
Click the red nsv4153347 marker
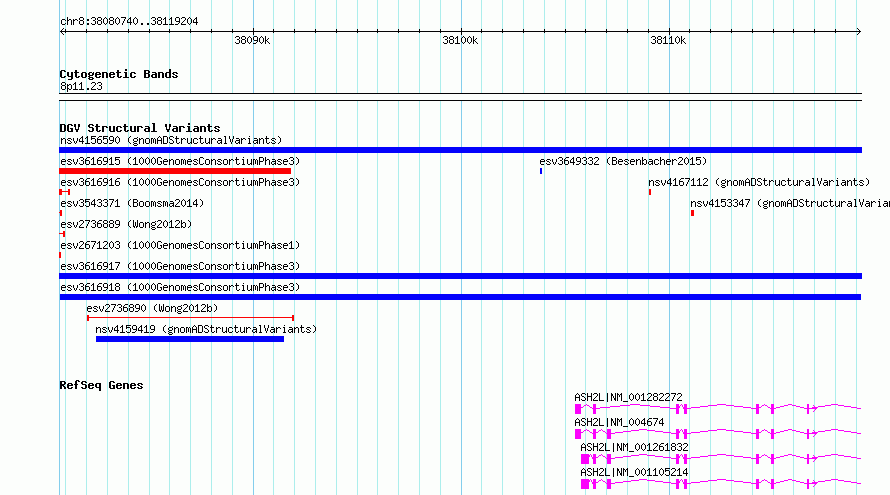[x=692, y=213]
